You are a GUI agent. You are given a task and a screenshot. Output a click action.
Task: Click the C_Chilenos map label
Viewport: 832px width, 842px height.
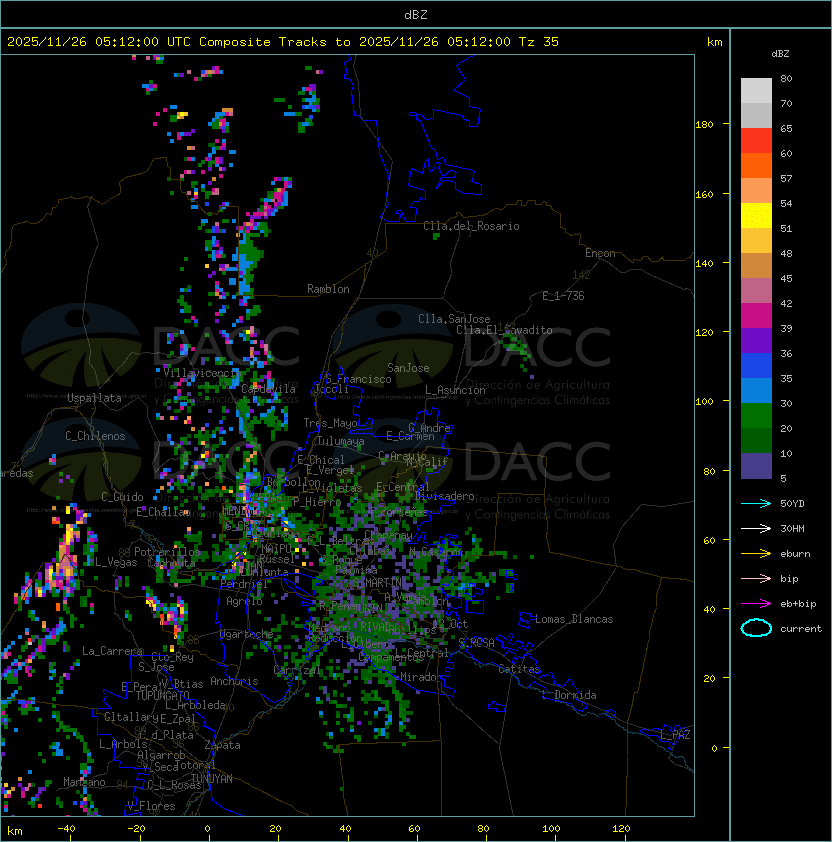click(x=95, y=436)
